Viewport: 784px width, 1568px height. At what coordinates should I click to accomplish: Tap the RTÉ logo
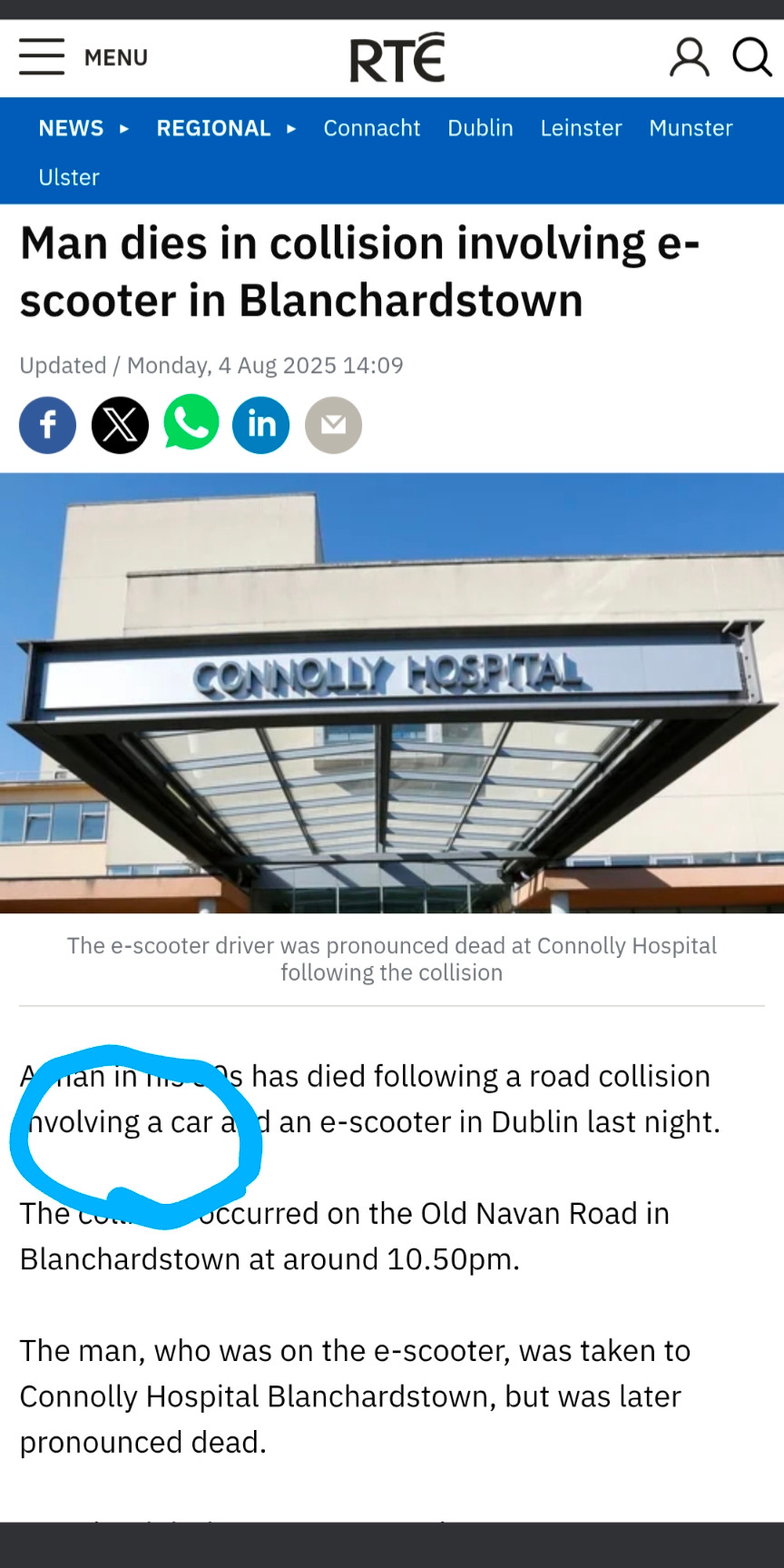(x=397, y=57)
